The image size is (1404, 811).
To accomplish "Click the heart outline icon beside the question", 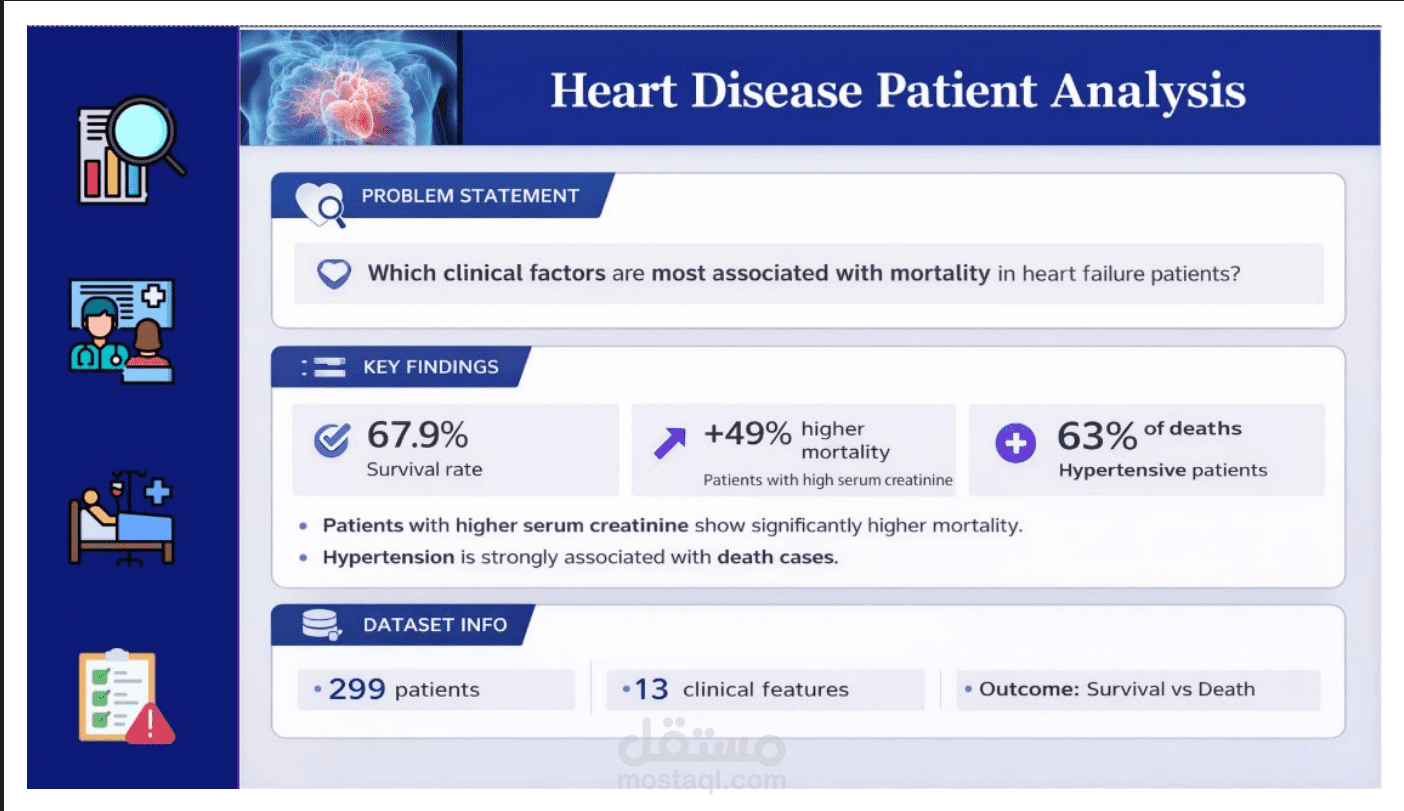I will 333,274.
